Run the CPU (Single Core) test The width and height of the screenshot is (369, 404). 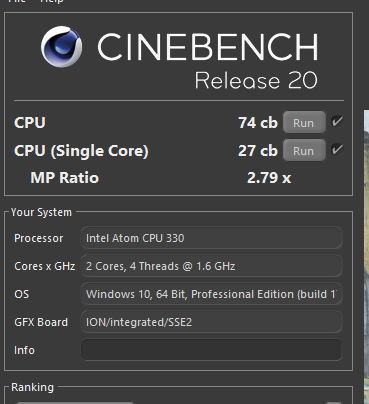[304, 151]
